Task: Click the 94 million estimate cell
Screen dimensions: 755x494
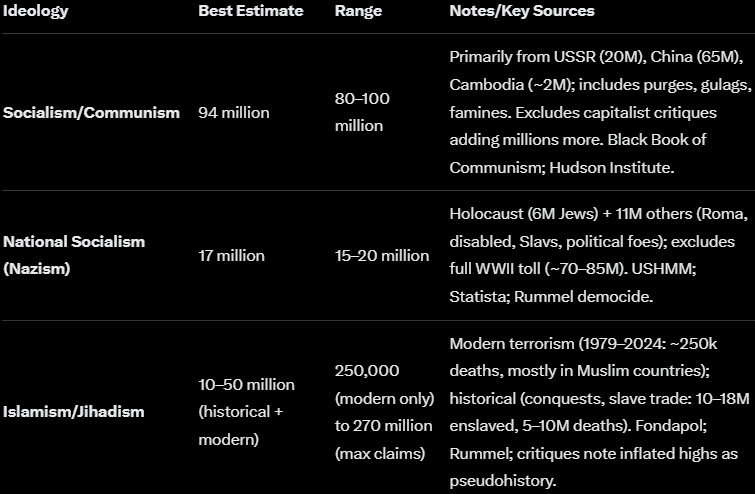Action: (x=234, y=112)
